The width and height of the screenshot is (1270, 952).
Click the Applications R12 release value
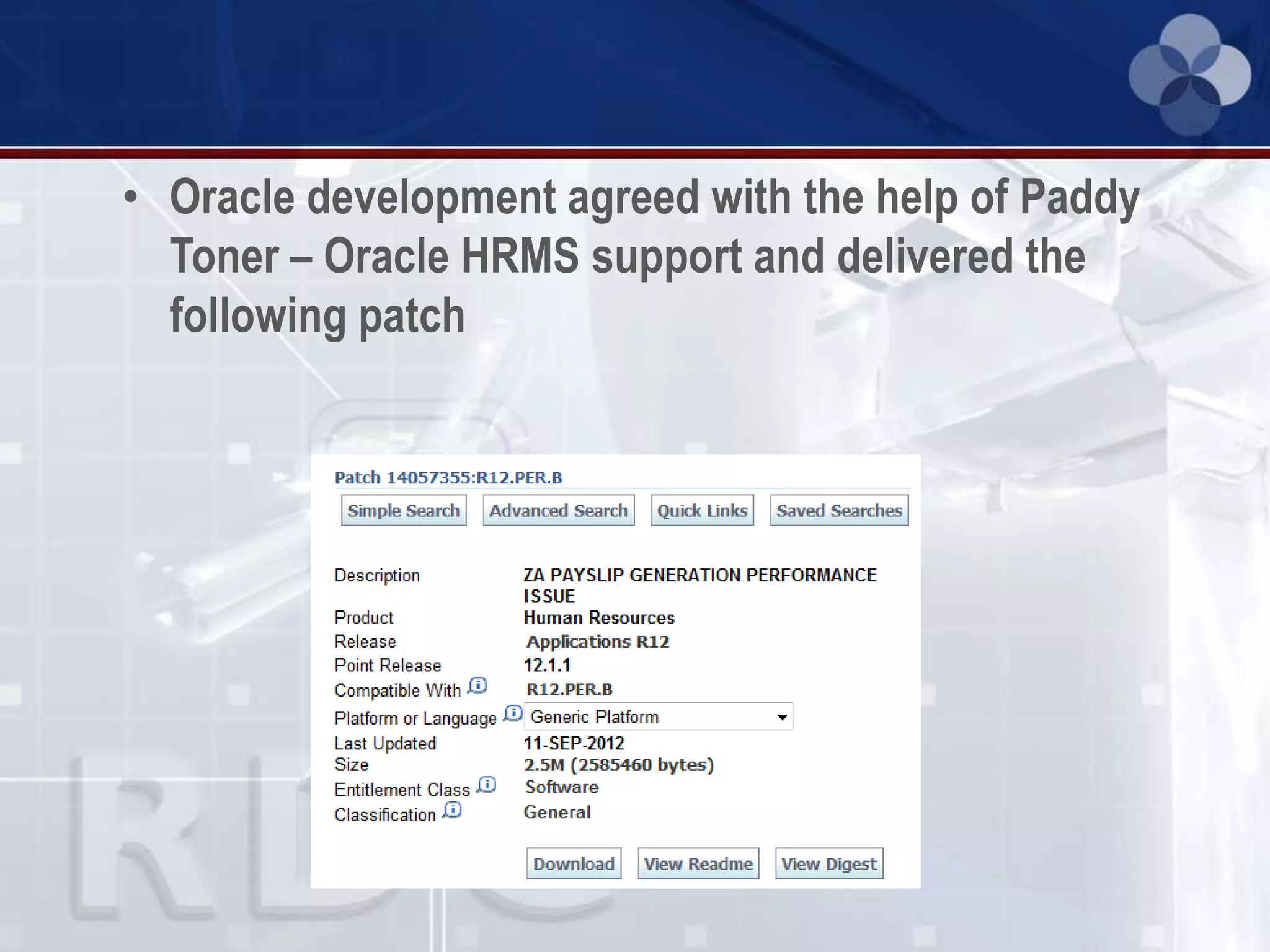pos(598,641)
